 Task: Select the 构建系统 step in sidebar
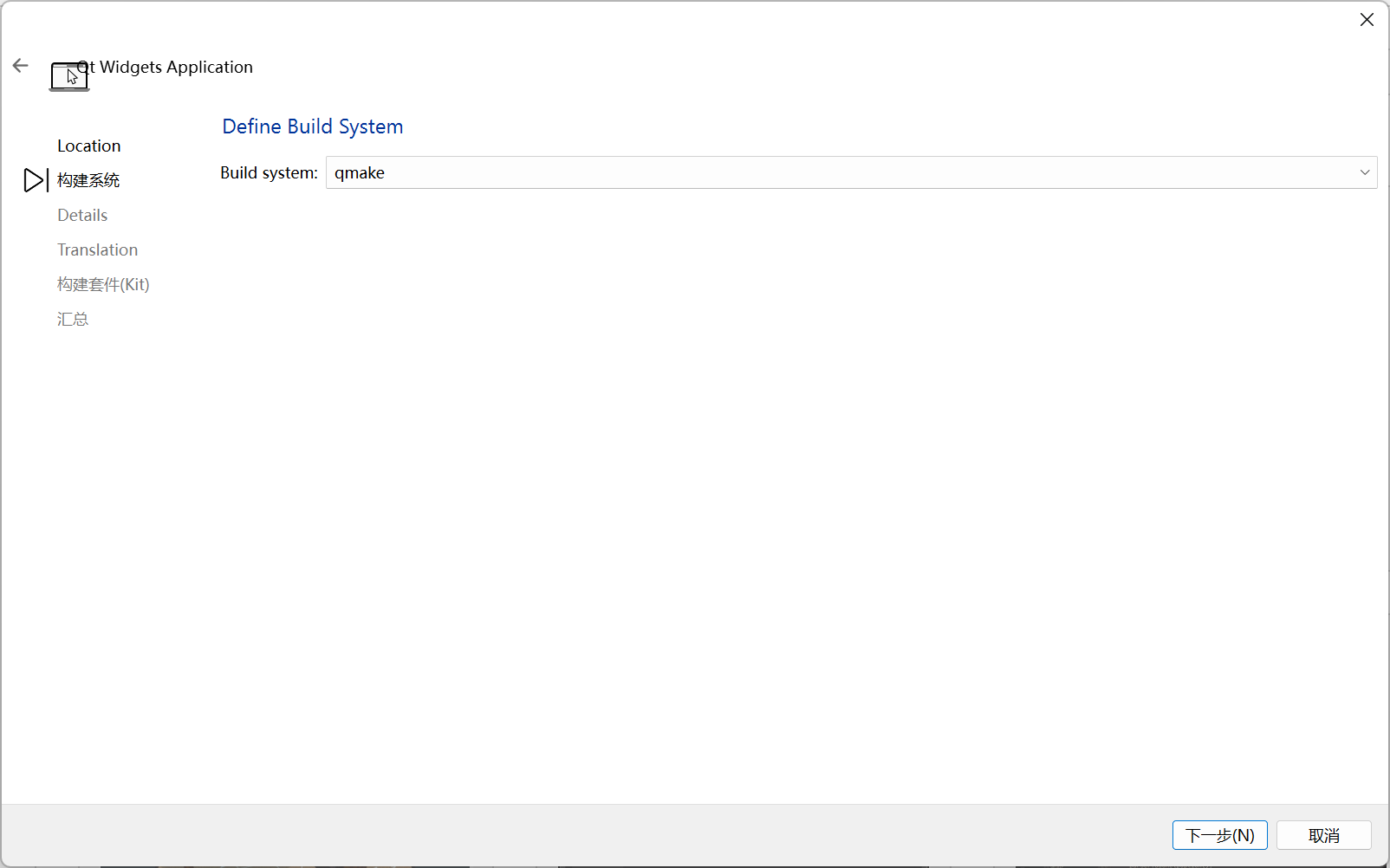88,180
